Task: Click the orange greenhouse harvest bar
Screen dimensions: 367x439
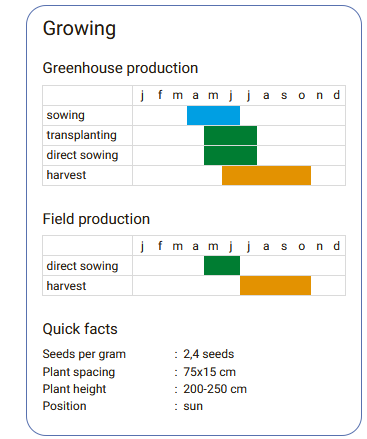Action: click(x=266, y=175)
